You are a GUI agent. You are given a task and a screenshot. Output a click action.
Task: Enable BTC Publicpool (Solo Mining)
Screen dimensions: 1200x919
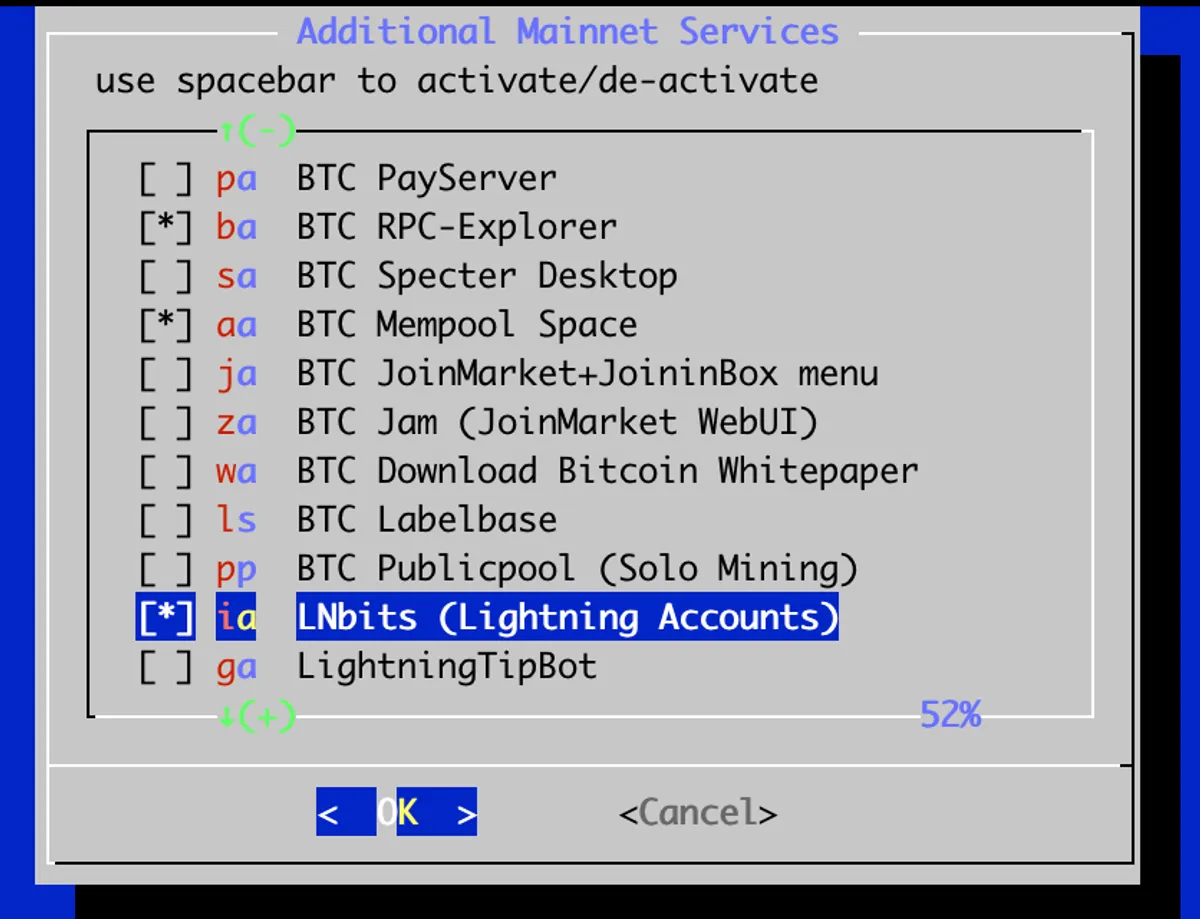tap(165, 568)
